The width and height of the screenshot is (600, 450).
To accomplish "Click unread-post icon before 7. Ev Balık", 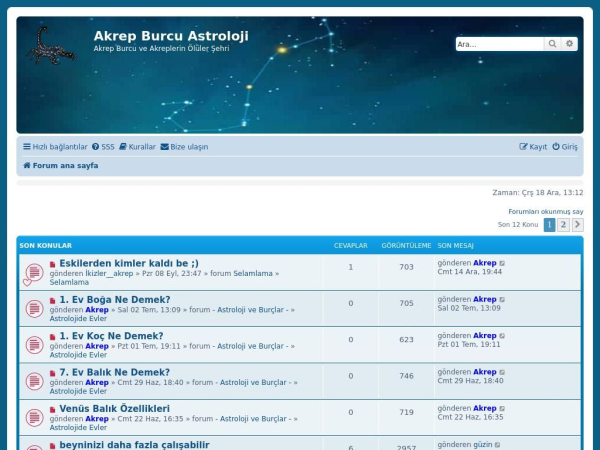I will pyautogui.click(x=52, y=373).
